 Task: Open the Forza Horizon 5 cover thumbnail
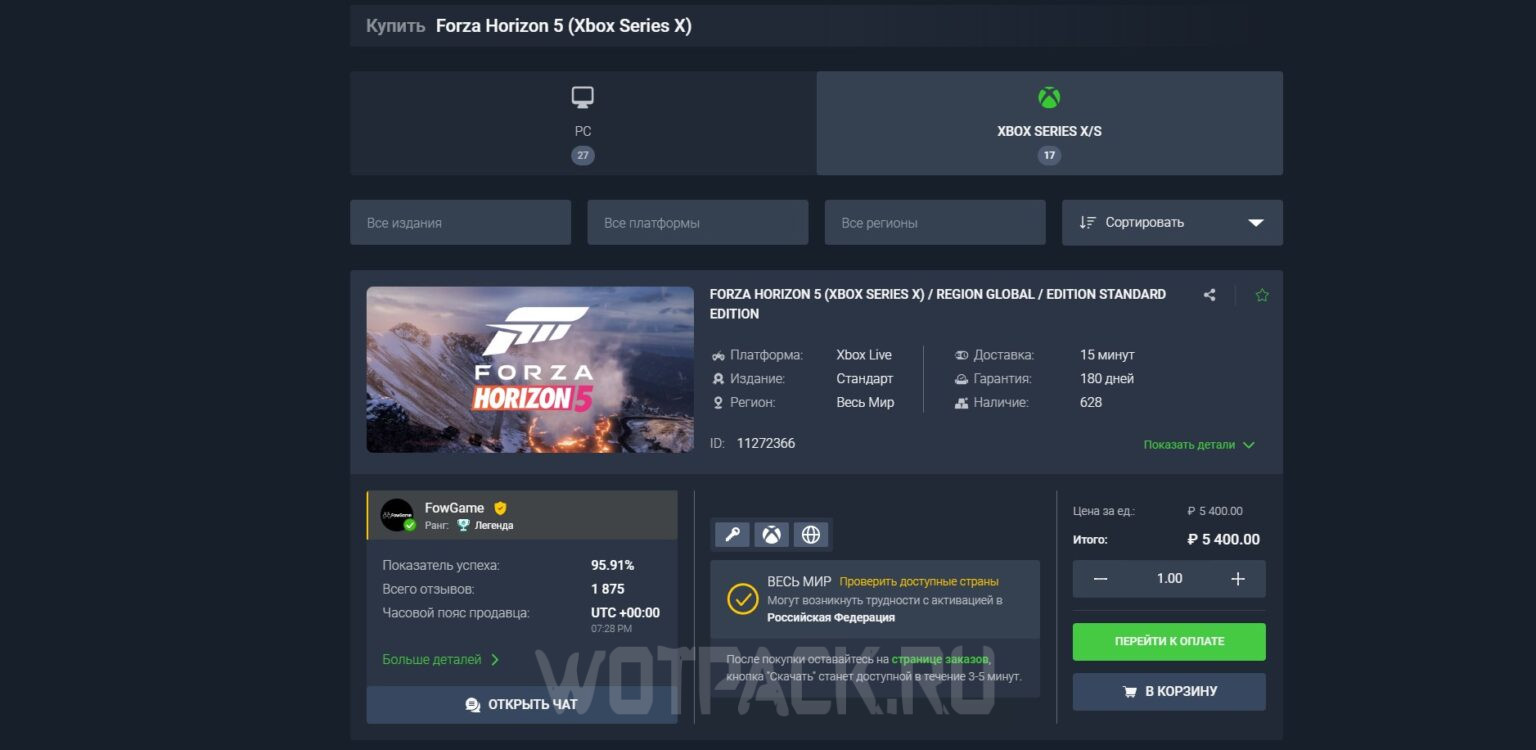530,370
